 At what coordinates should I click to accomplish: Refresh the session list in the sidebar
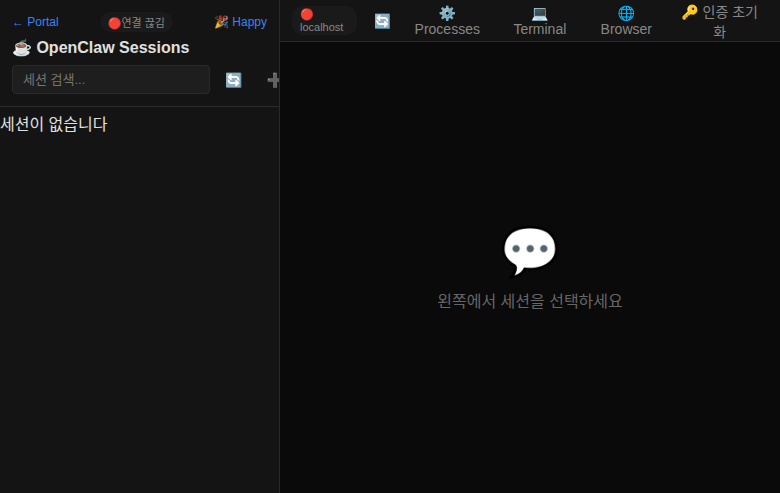(233, 80)
